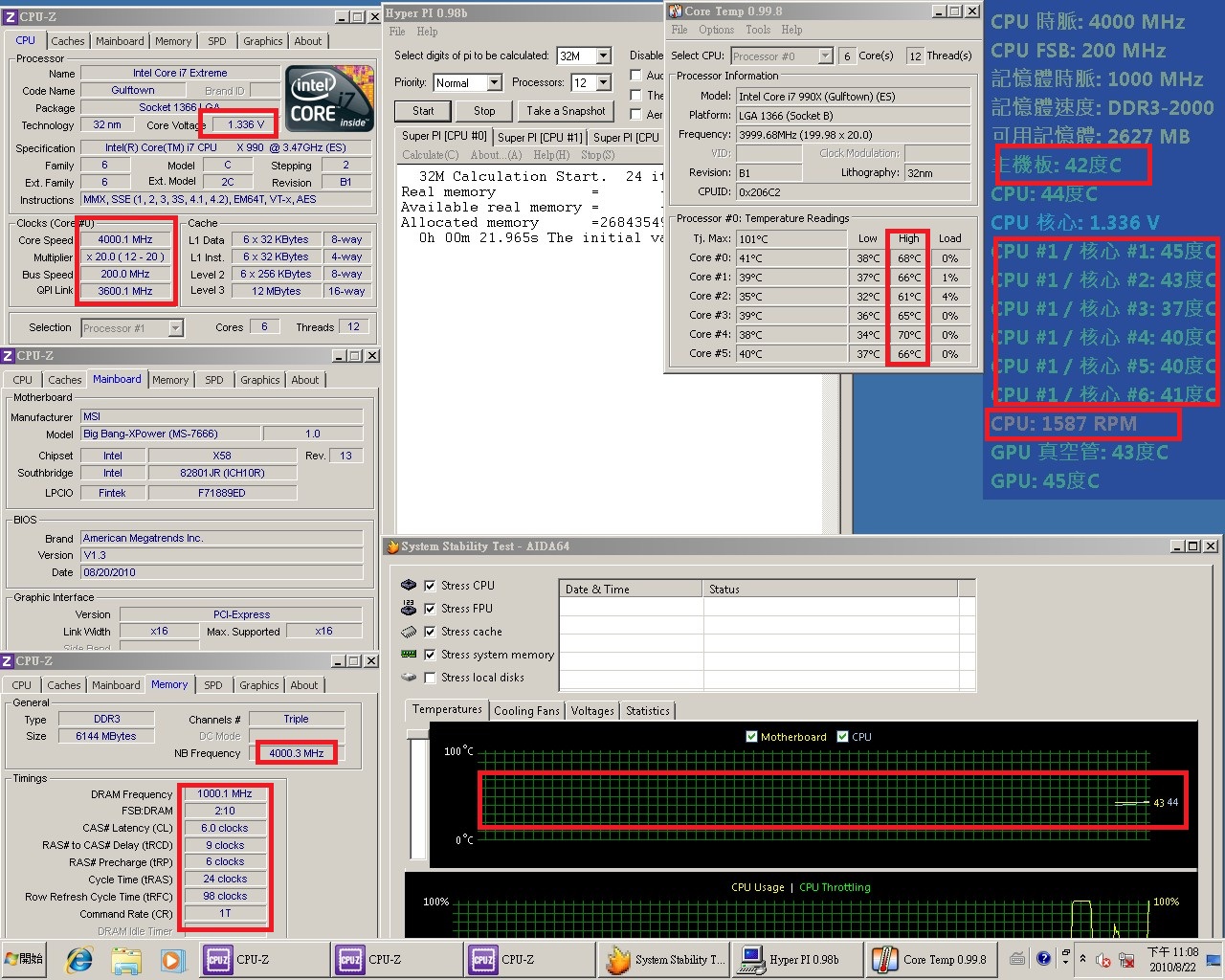Image resolution: width=1225 pixels, height=980 pixels.
Task: Open the Caches tab in top CPU-Z window
Action: coord(68,41)
